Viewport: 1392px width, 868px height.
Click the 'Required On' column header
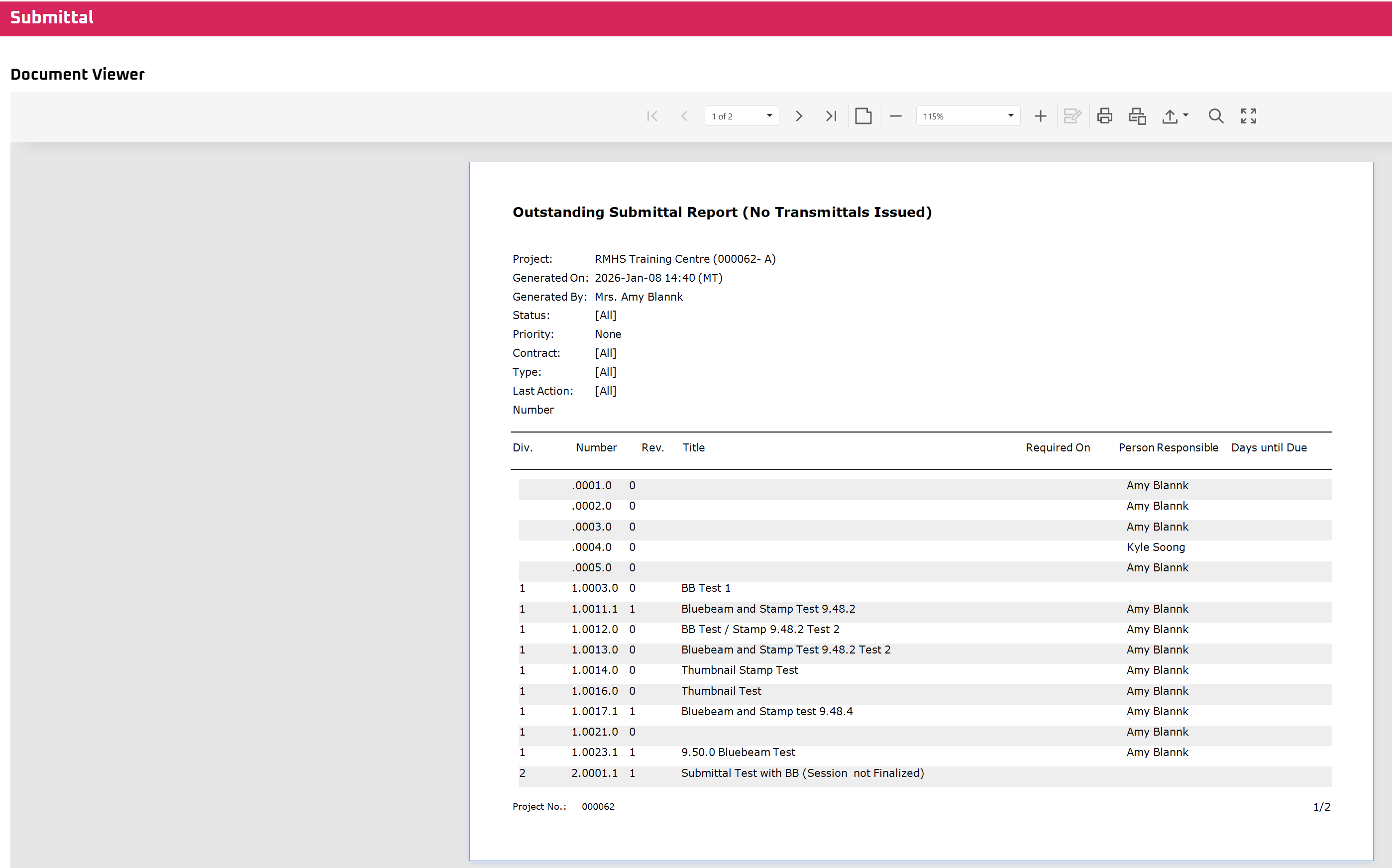click(x=1058, y=448)
